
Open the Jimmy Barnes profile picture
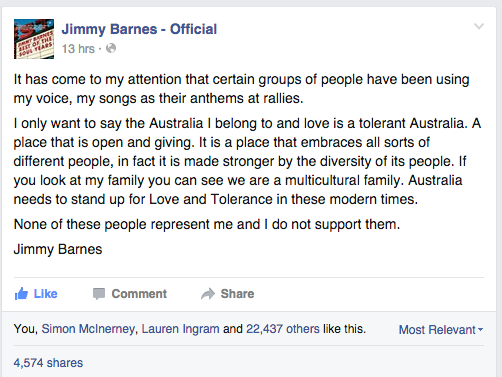click(x=34, y=39)
